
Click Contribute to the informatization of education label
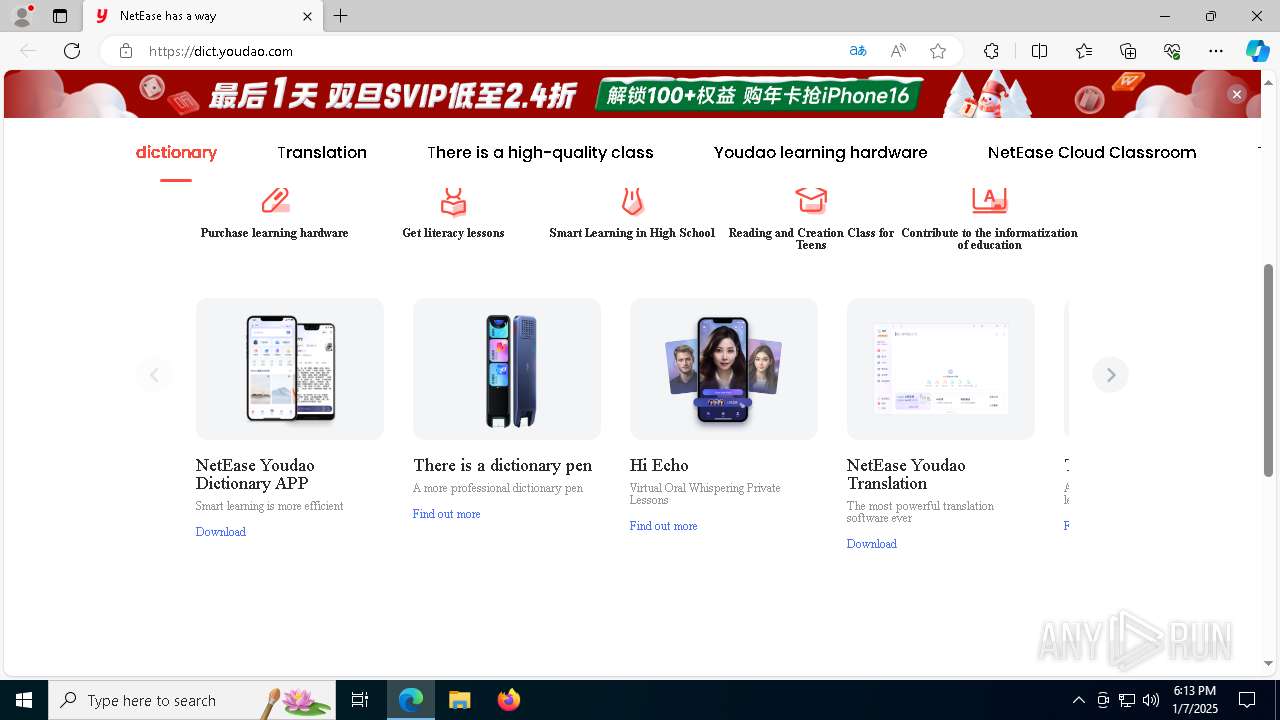(x=989, y=239)
